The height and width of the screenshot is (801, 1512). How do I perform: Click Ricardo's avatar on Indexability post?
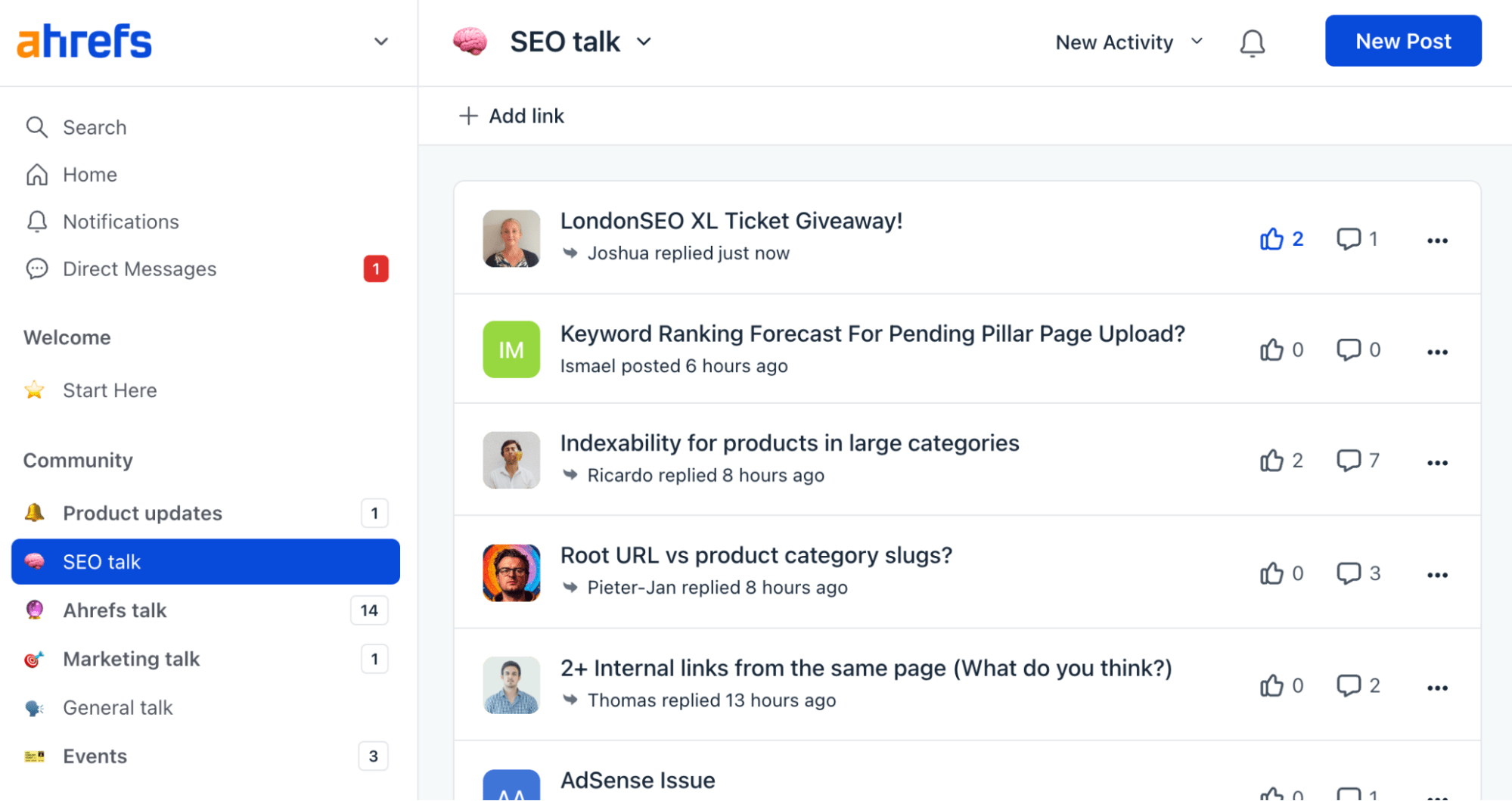click(x=511, y=459)
